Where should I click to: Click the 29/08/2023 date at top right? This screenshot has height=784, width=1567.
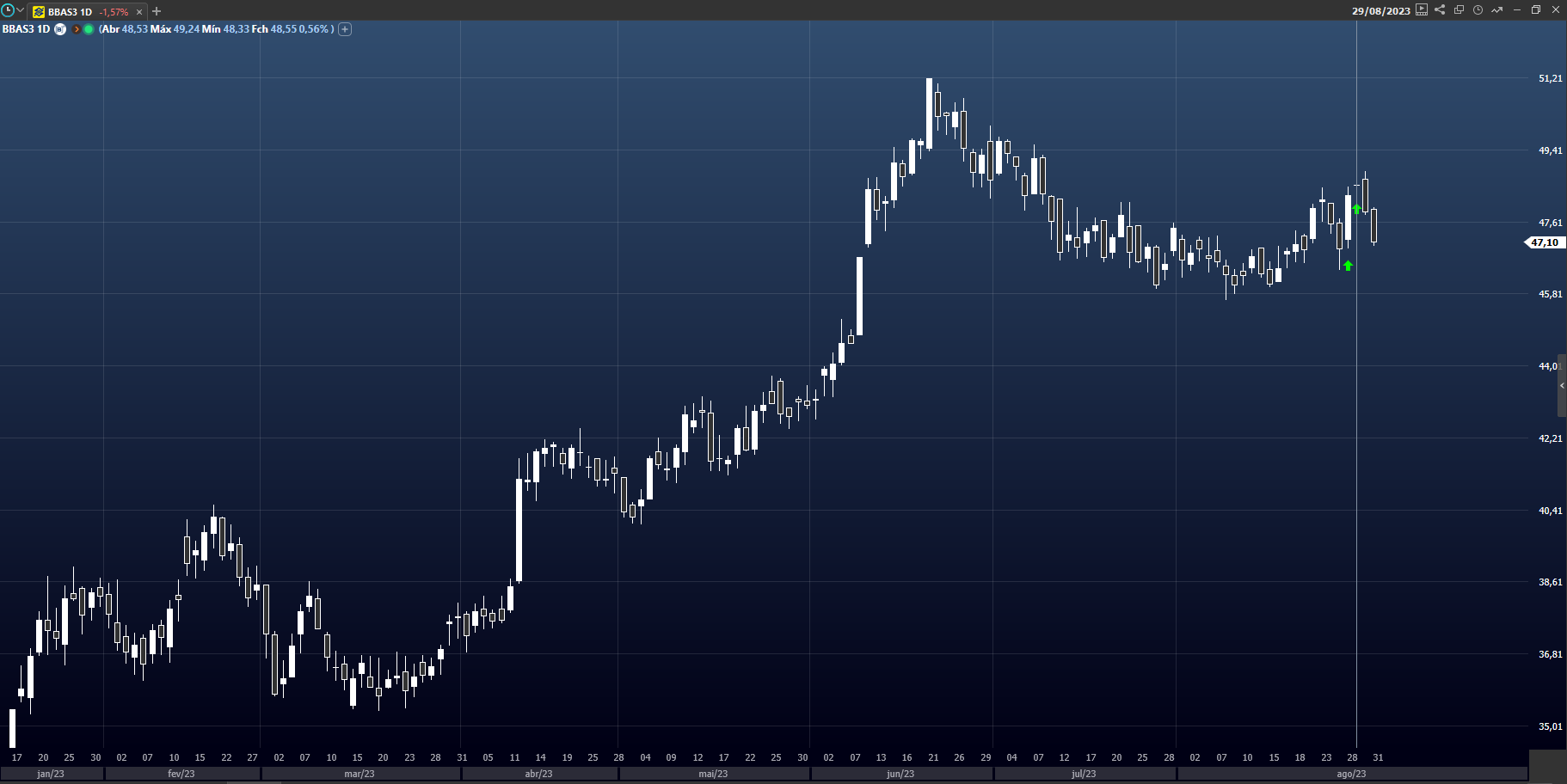[1380, 11]
